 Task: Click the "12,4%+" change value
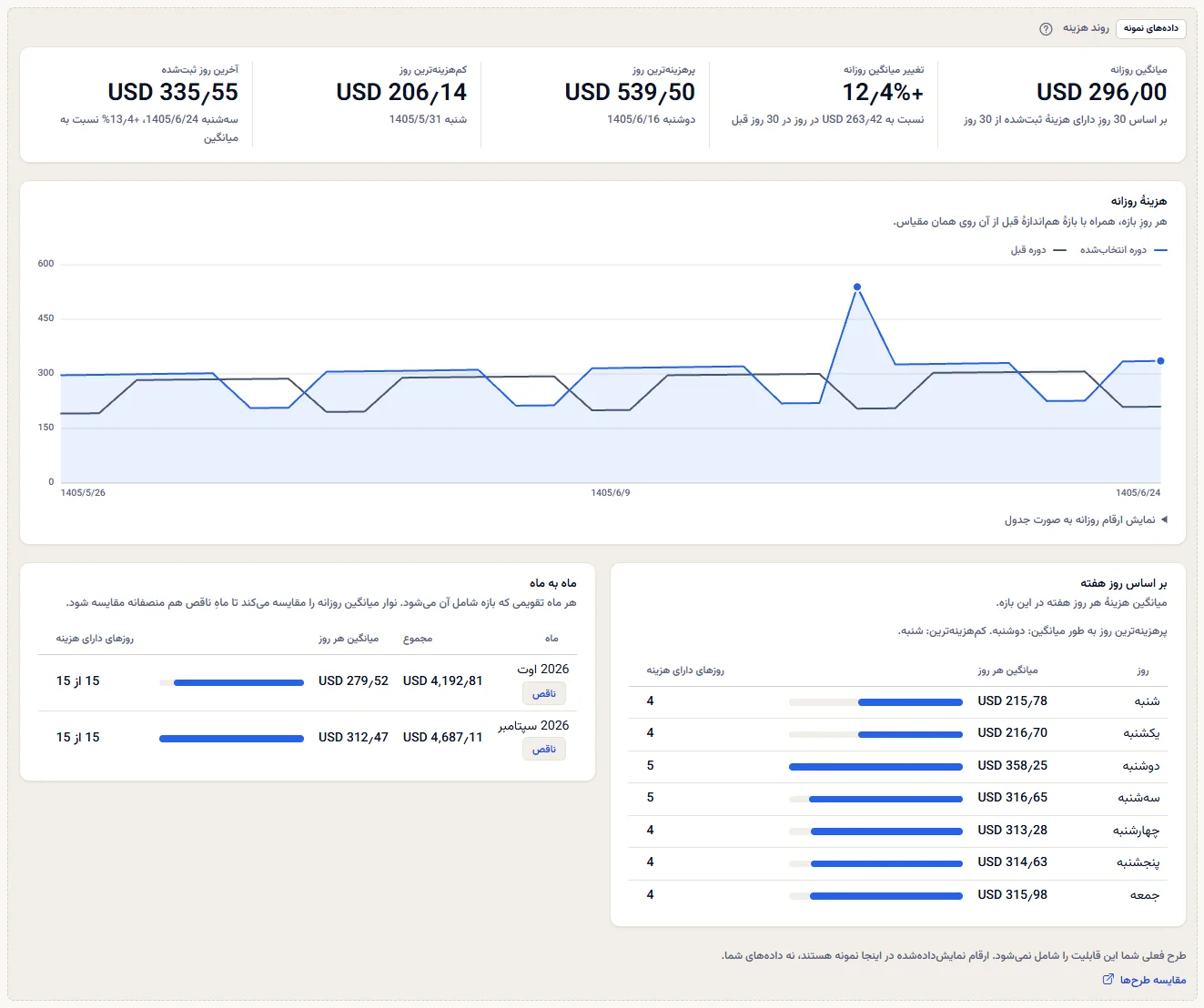pyautogui.click(x=883, y=92)
